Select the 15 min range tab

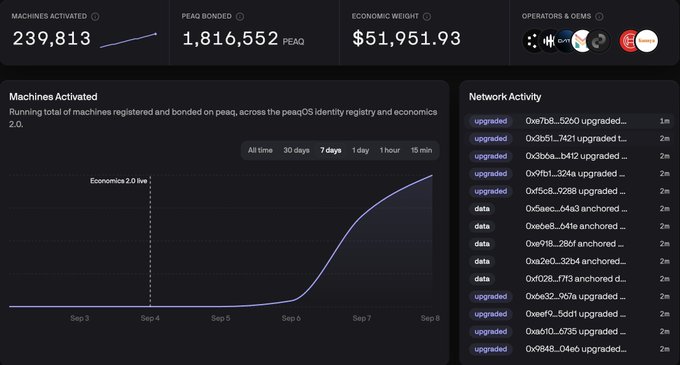421,150
